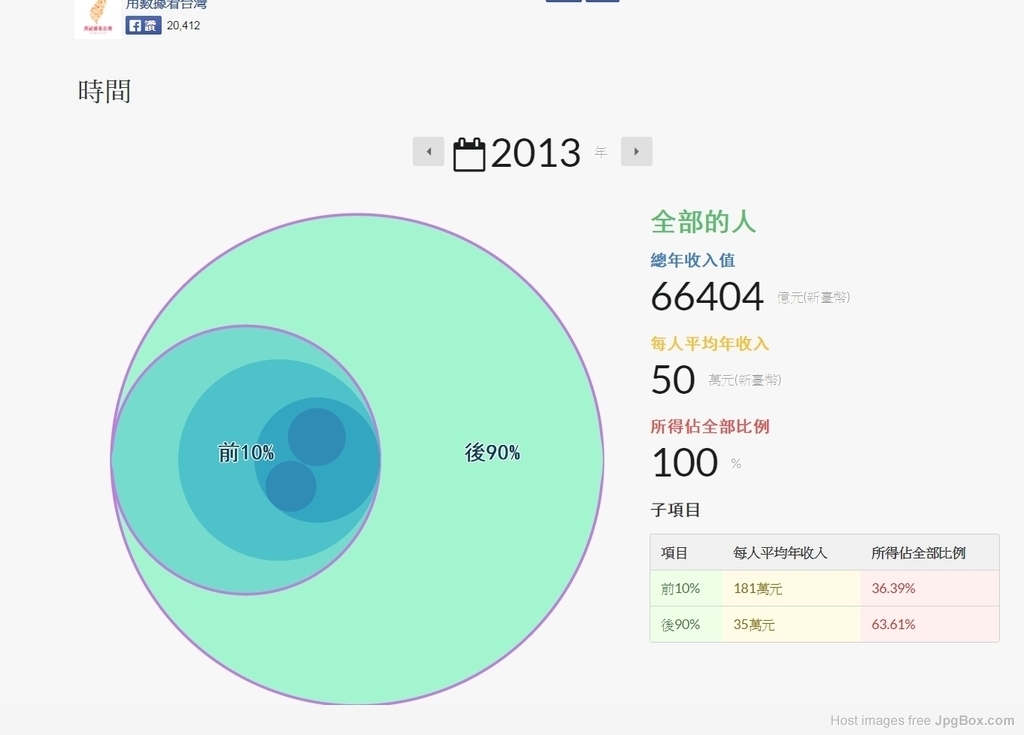The image size is (1024, 735).
Task: Select the 後90% row in the sub-item table
Action: (x=681, y=624)
